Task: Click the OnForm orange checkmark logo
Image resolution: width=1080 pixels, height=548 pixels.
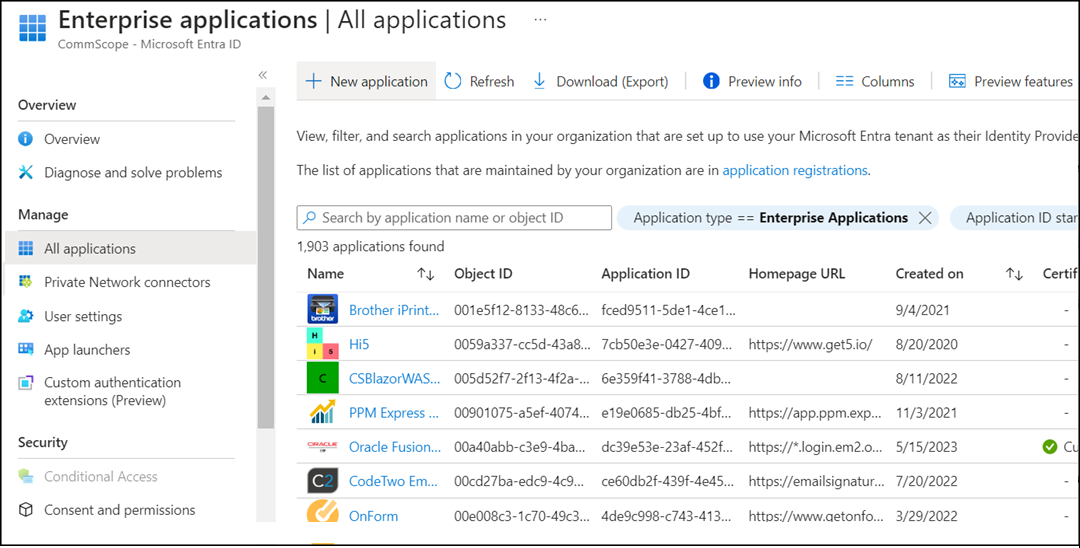Action: (x=322, y=513)
